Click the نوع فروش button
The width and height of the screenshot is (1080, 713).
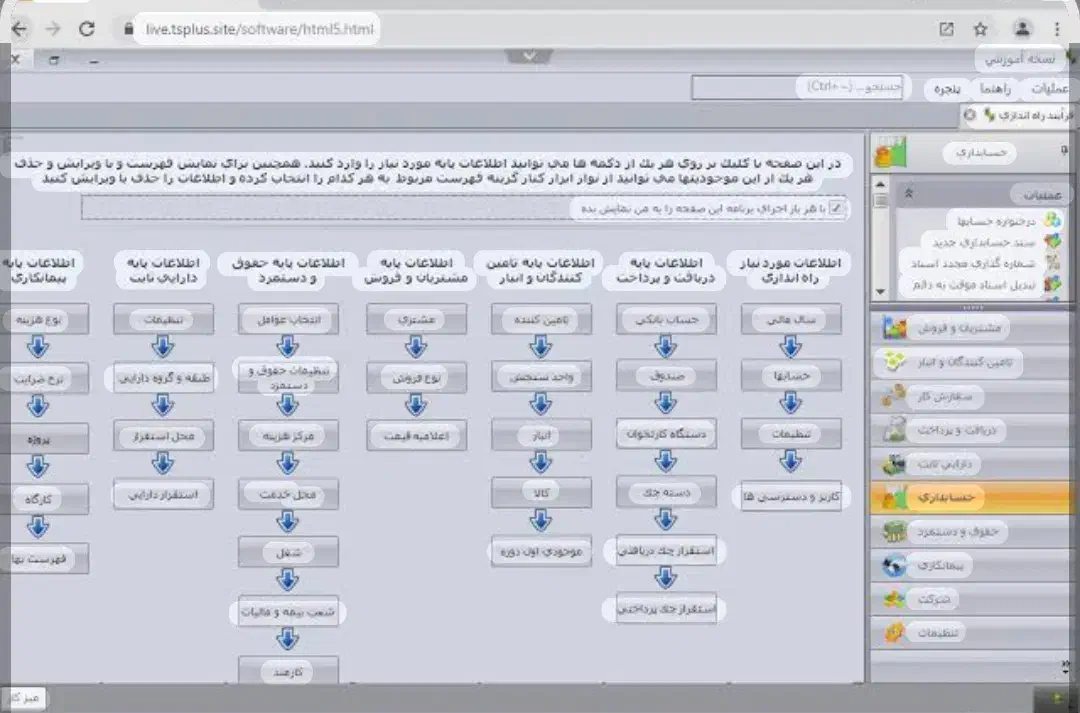[x=417, y=378]
